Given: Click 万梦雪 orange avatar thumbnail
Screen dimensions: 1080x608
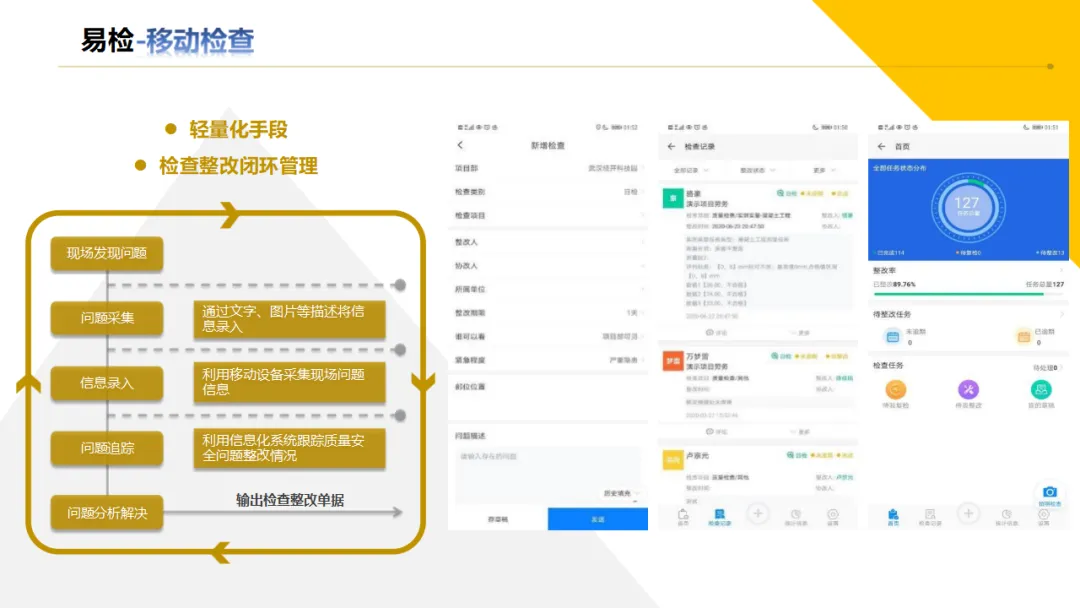Looking at the screenshot, I should 673,361.
